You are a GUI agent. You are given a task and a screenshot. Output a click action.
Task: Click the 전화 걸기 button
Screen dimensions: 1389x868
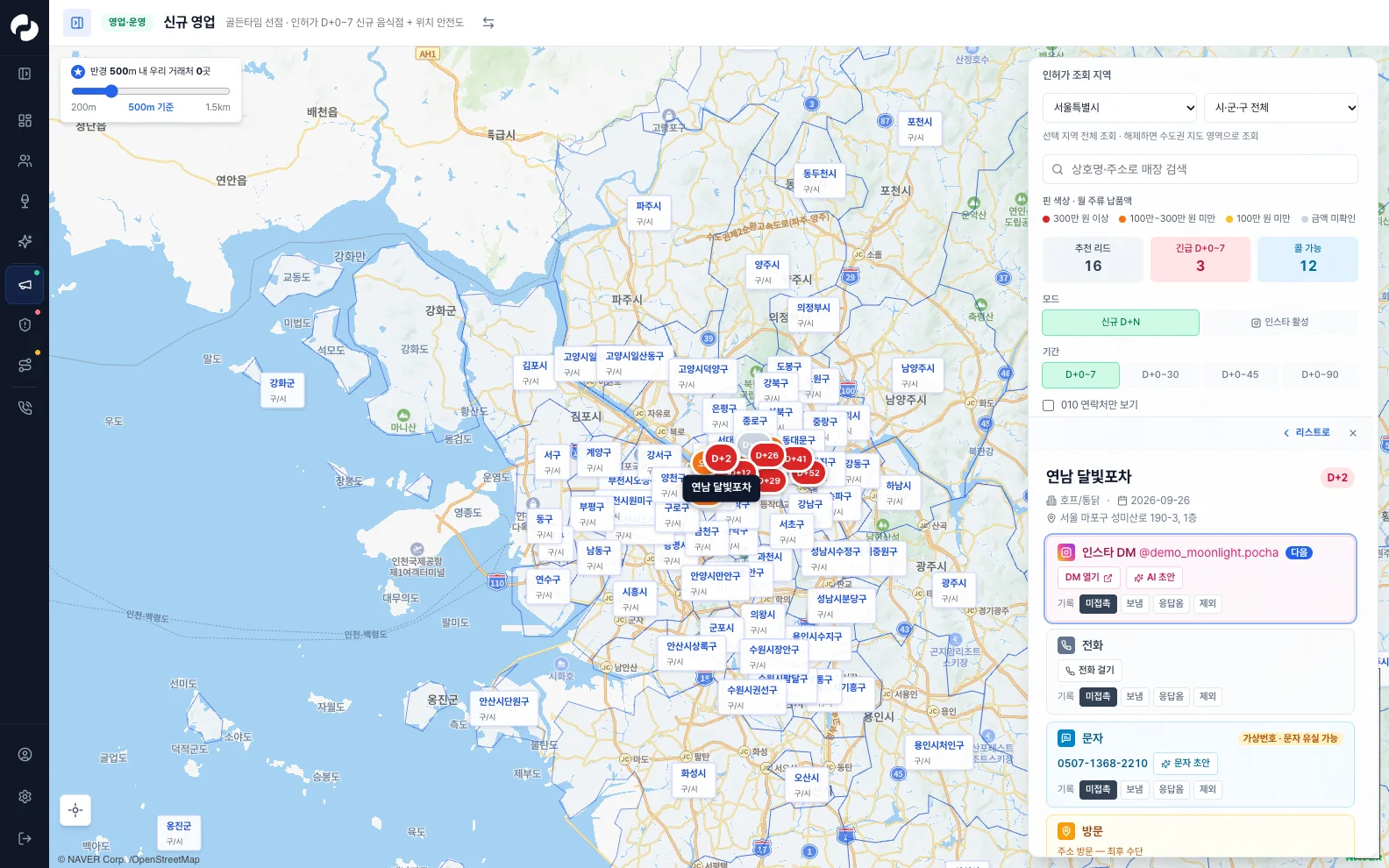click(1089, 671)
